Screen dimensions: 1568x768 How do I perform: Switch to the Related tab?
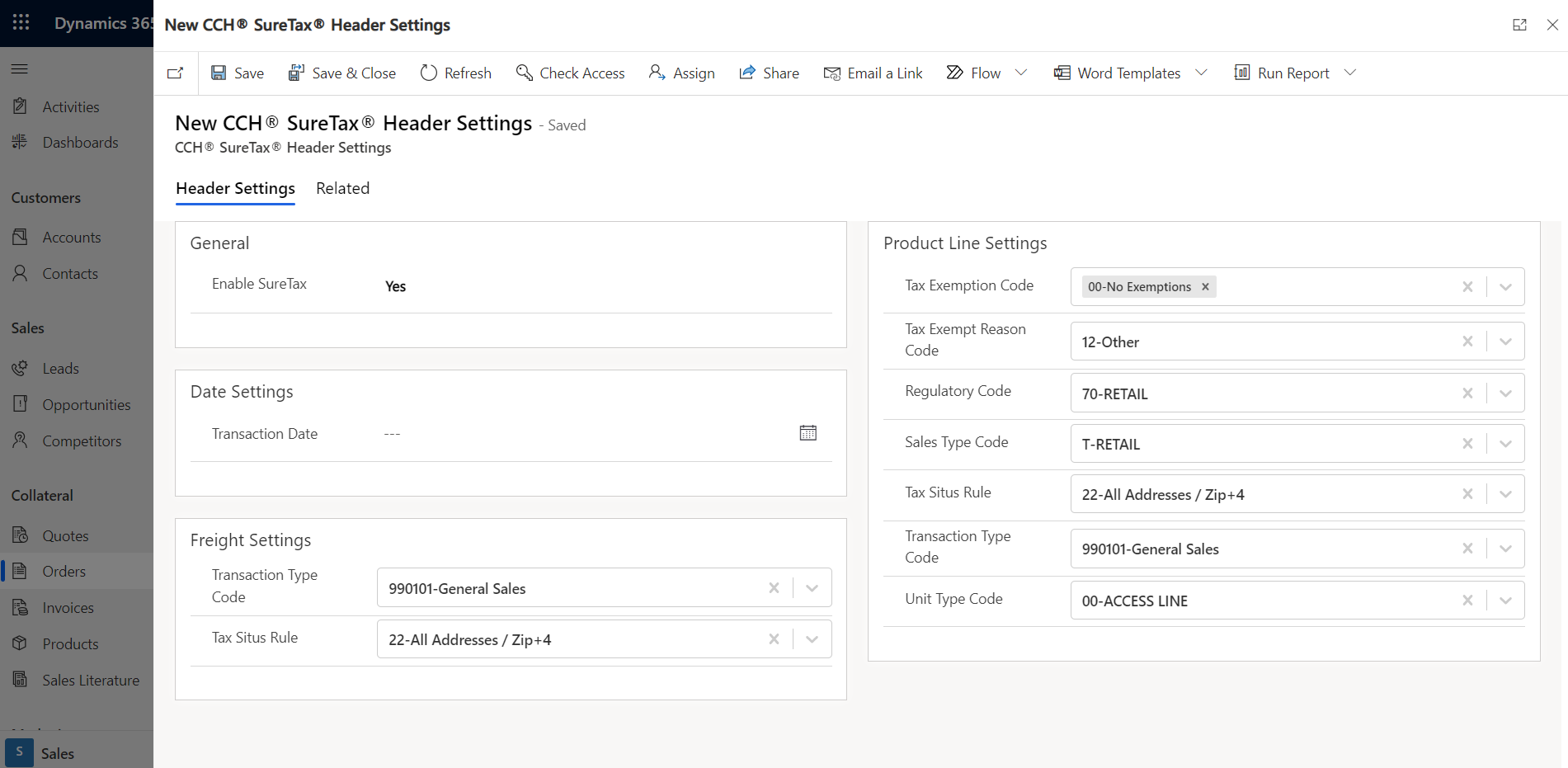pyautogui.click(x=342, y=189)
